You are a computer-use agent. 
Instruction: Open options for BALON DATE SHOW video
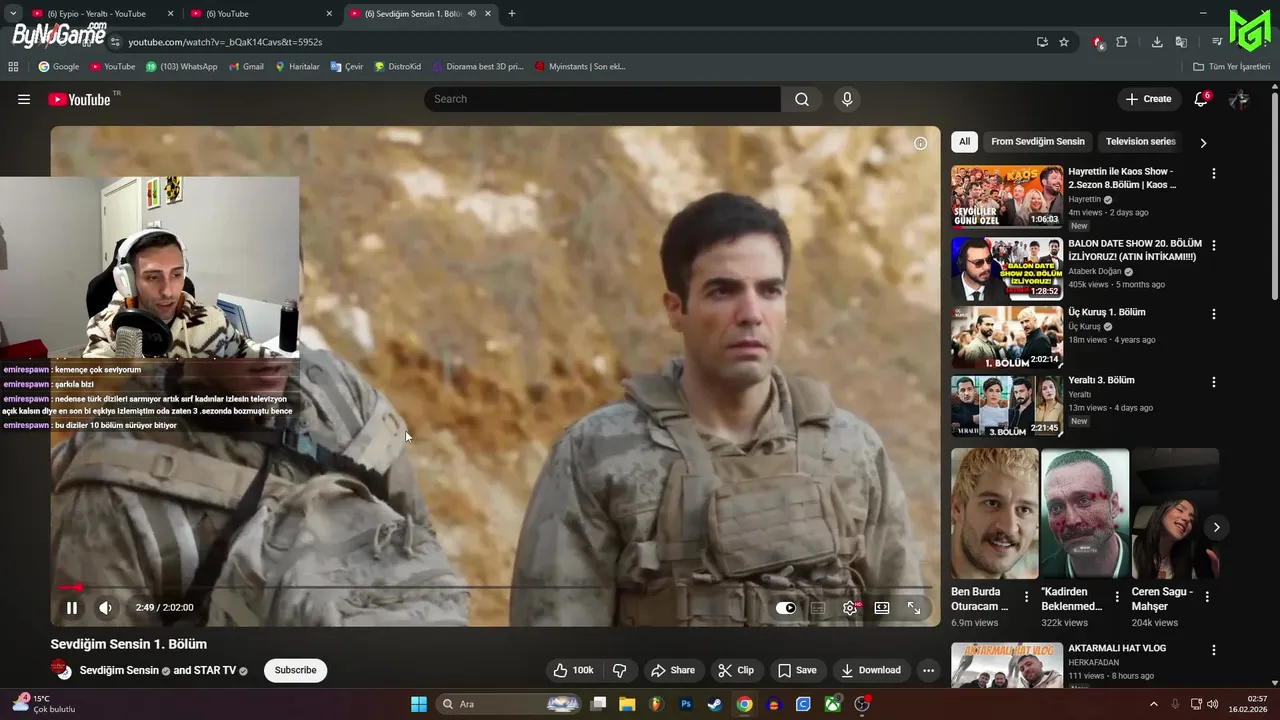[x=1214, y=245]
